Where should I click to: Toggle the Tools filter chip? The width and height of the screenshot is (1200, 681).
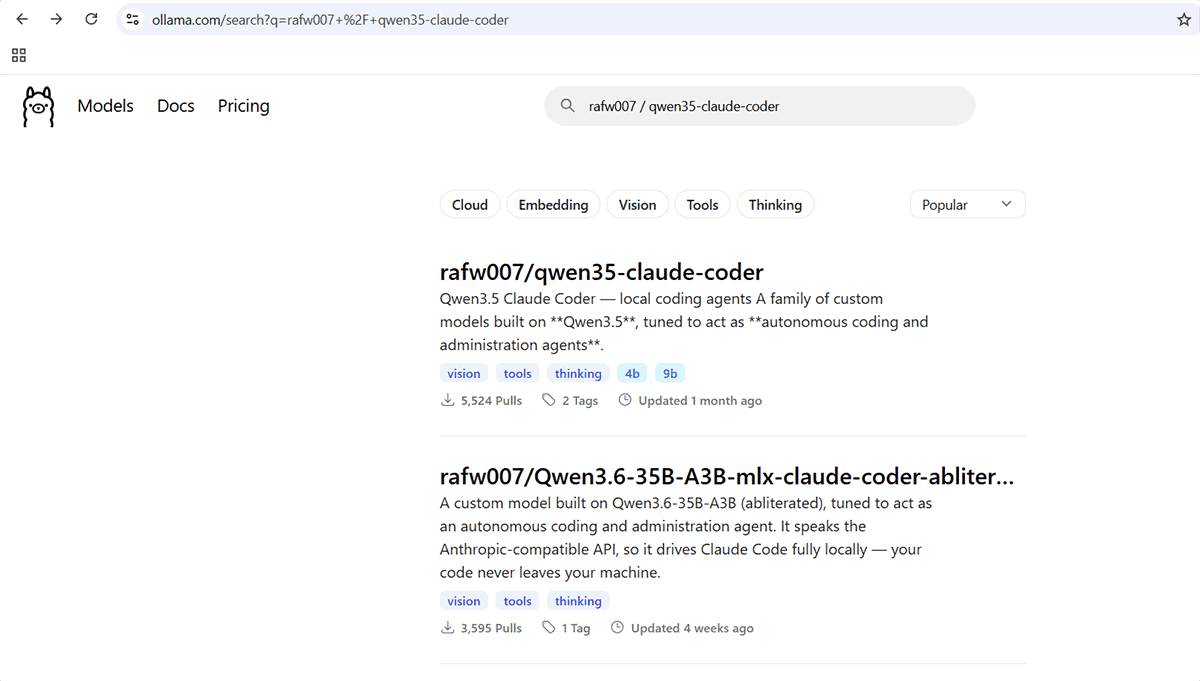[702, 205]
